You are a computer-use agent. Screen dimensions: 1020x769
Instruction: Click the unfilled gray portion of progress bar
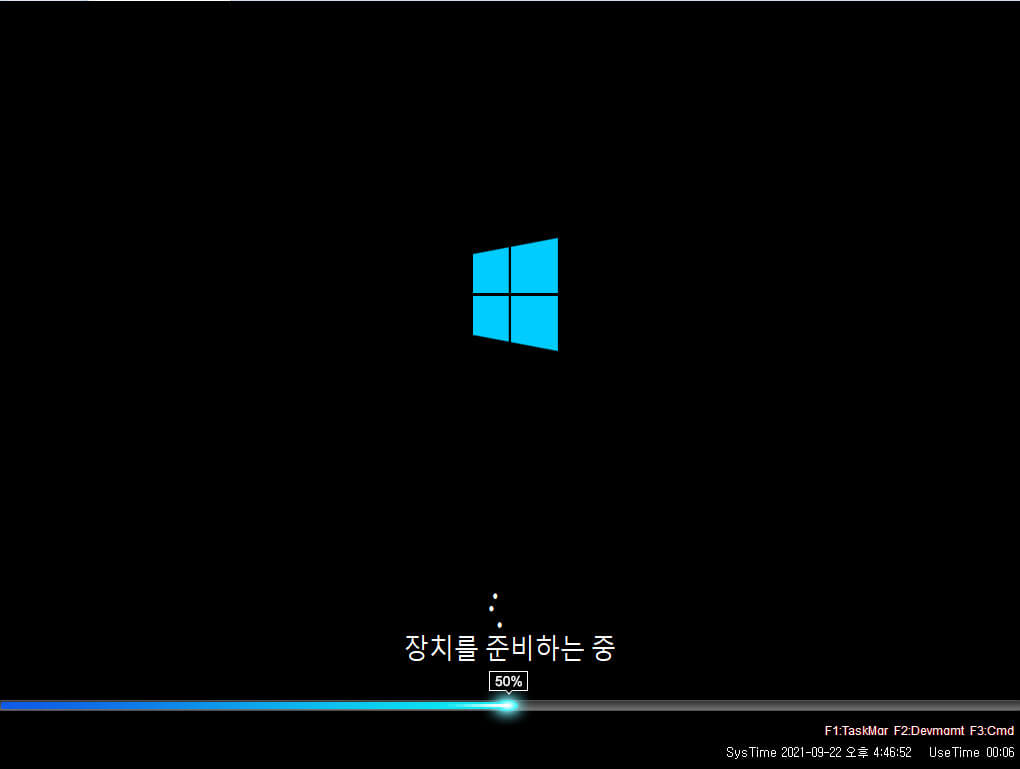point(769,705)
